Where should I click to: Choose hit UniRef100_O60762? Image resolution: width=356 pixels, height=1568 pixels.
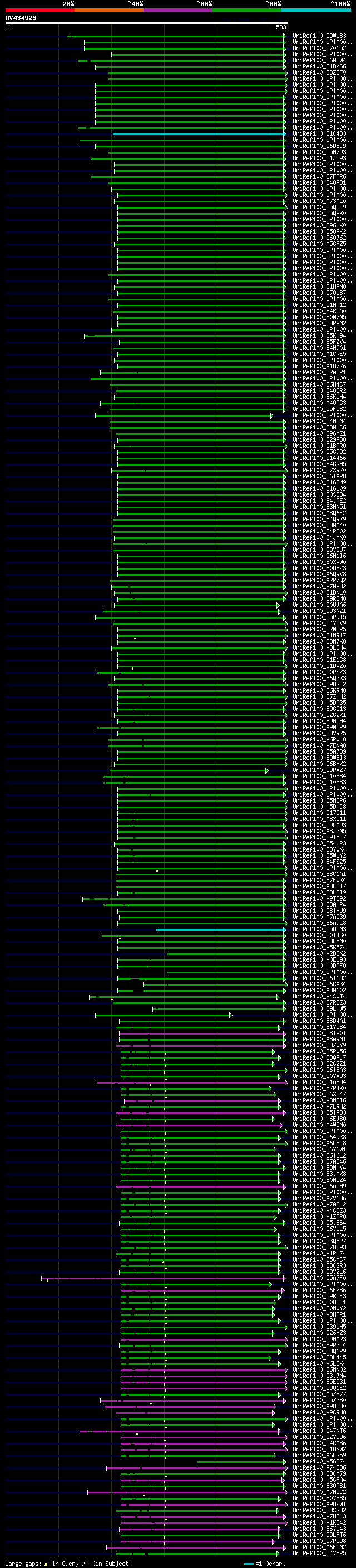click(319, 238)
